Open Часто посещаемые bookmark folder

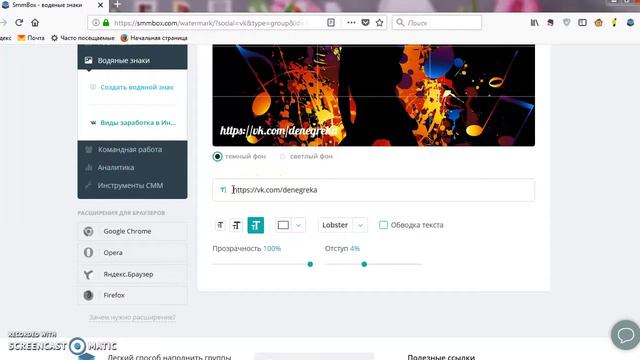pos(83,38)
